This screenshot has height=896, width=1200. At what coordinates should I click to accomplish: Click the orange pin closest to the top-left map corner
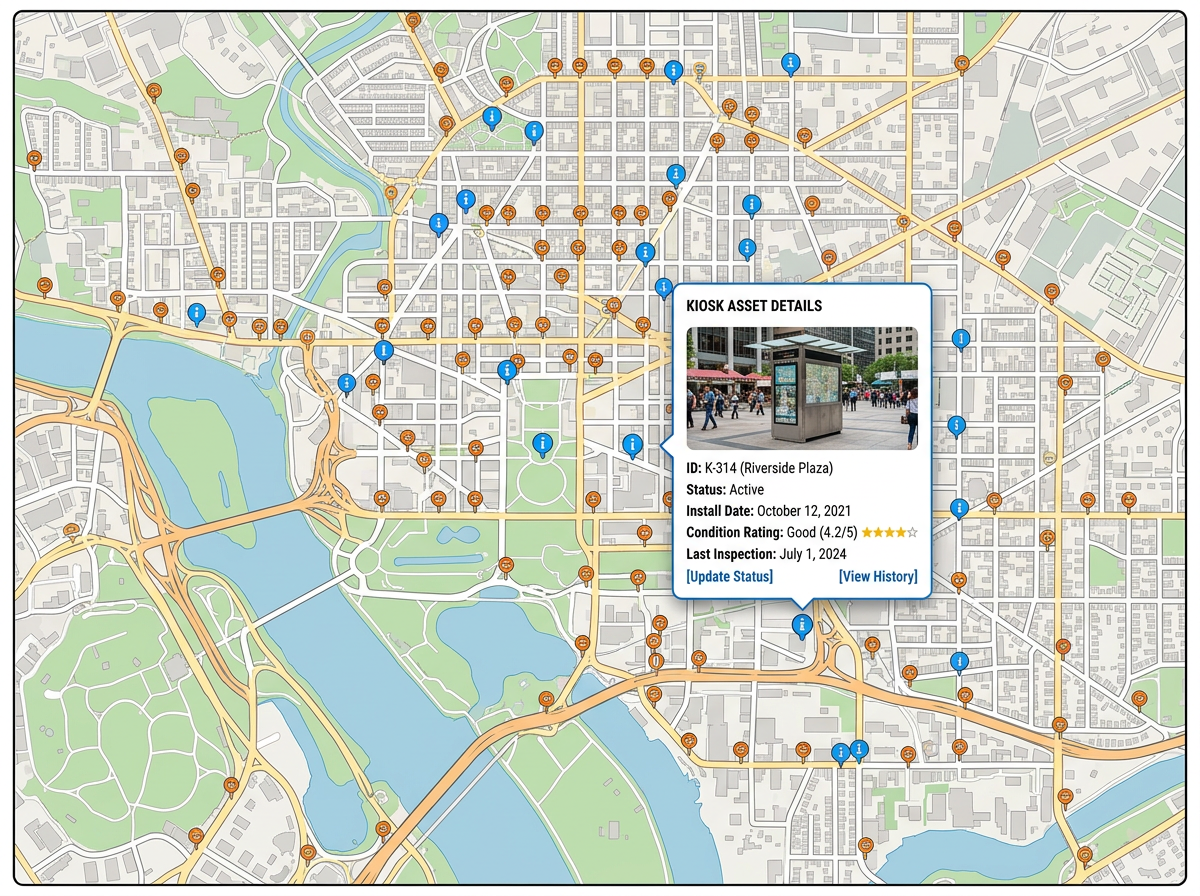[36, 156]
